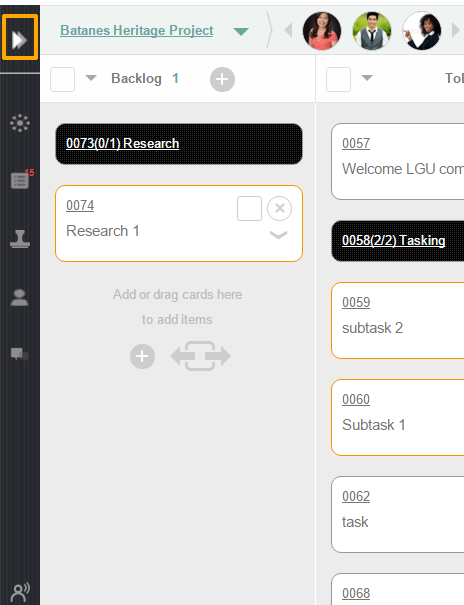Click the task card text in 0062
Screen dimensions: 464x605
click(x=355, y=522)
